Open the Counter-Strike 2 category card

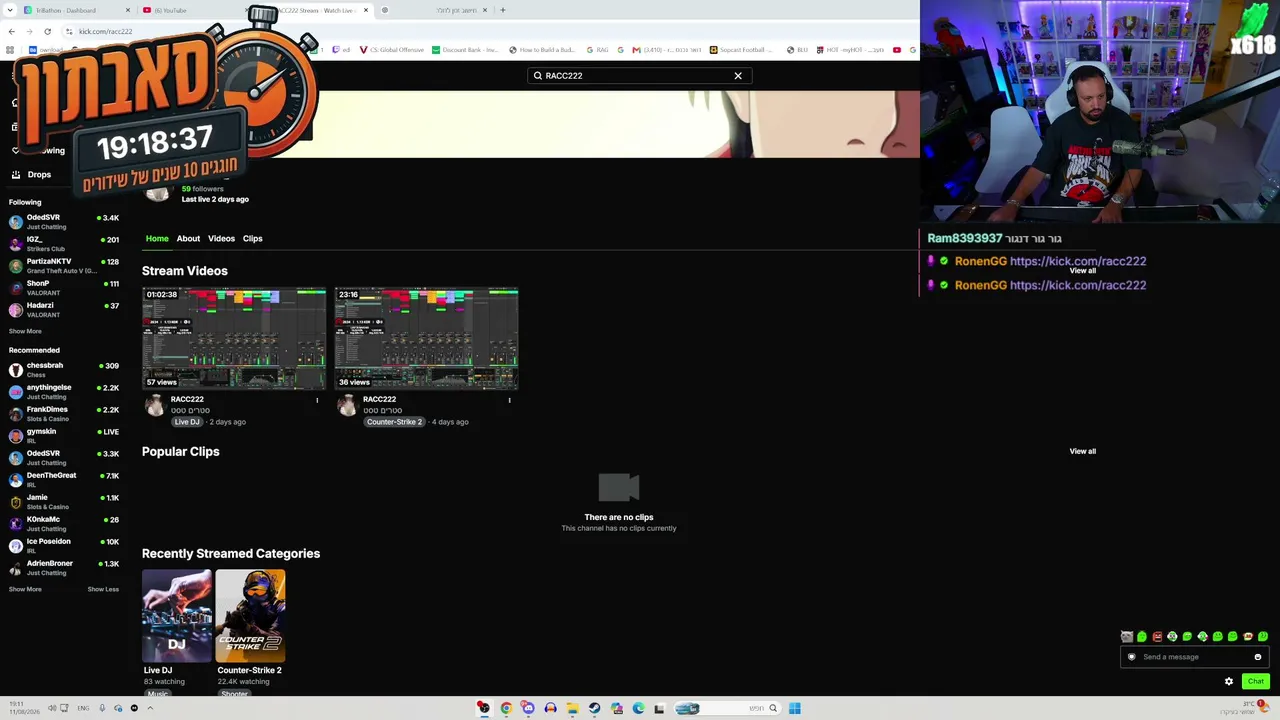[250, 616]
